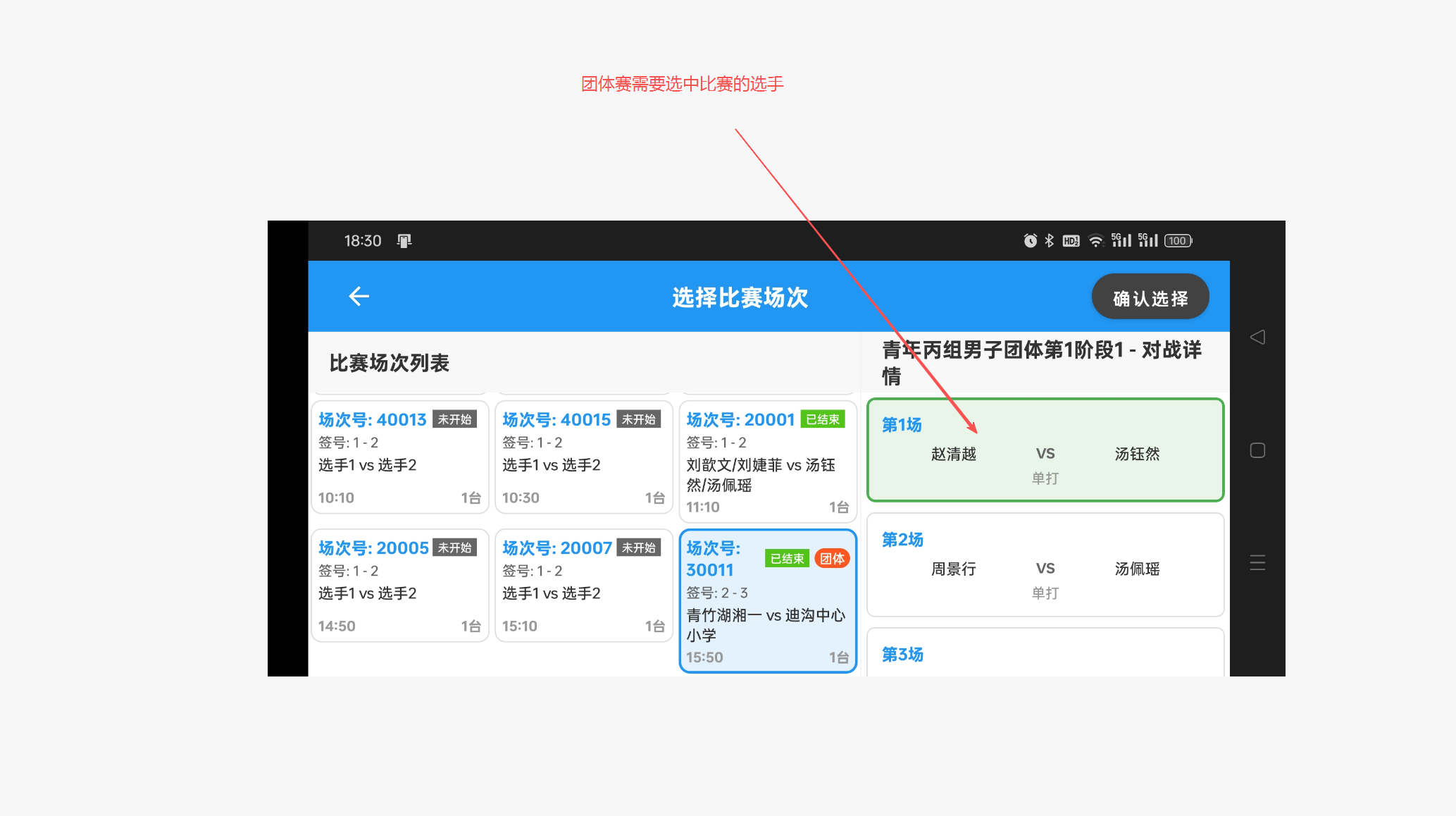Tap the Bluetooth icon in the status bar

(1049, 240)
